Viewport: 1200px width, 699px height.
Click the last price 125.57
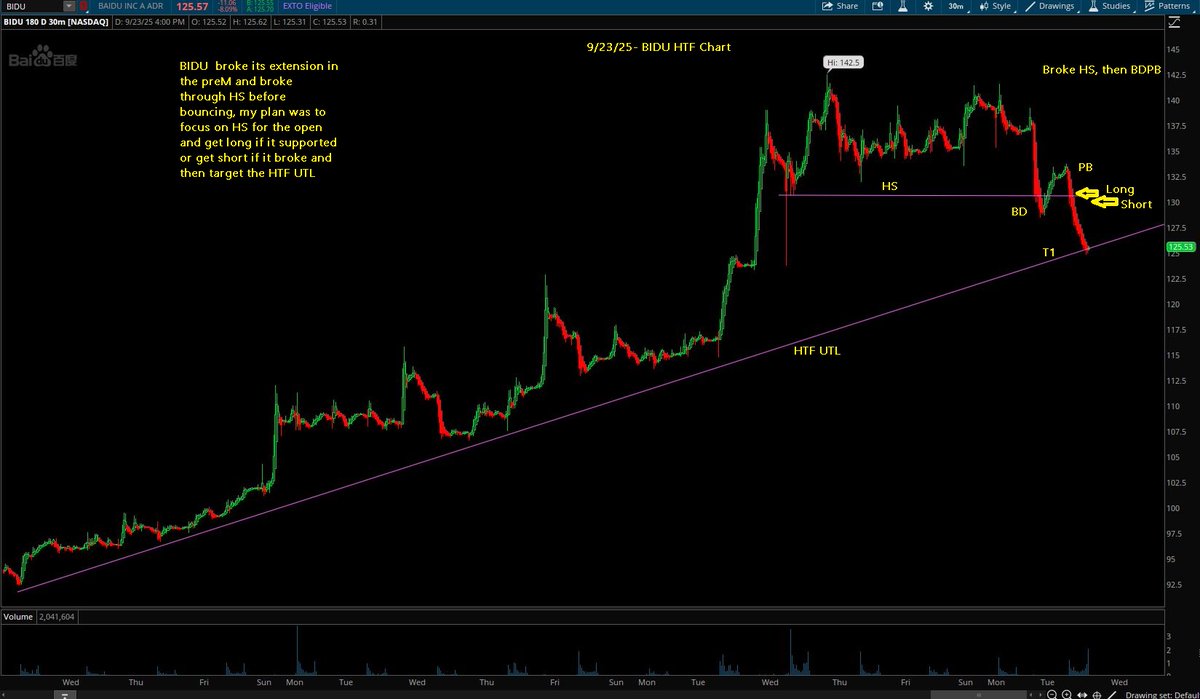point(192,6)
